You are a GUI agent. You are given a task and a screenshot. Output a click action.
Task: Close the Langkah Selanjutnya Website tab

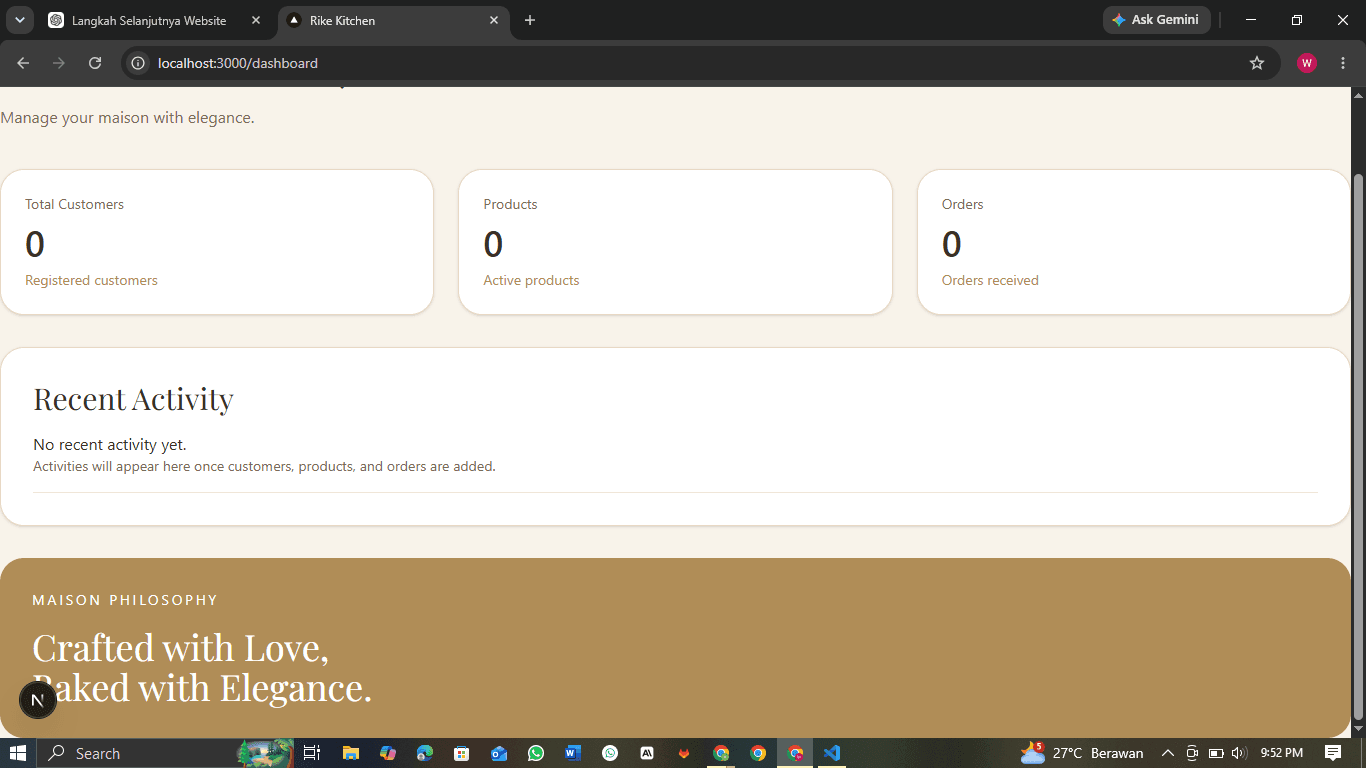click(256, 20)
